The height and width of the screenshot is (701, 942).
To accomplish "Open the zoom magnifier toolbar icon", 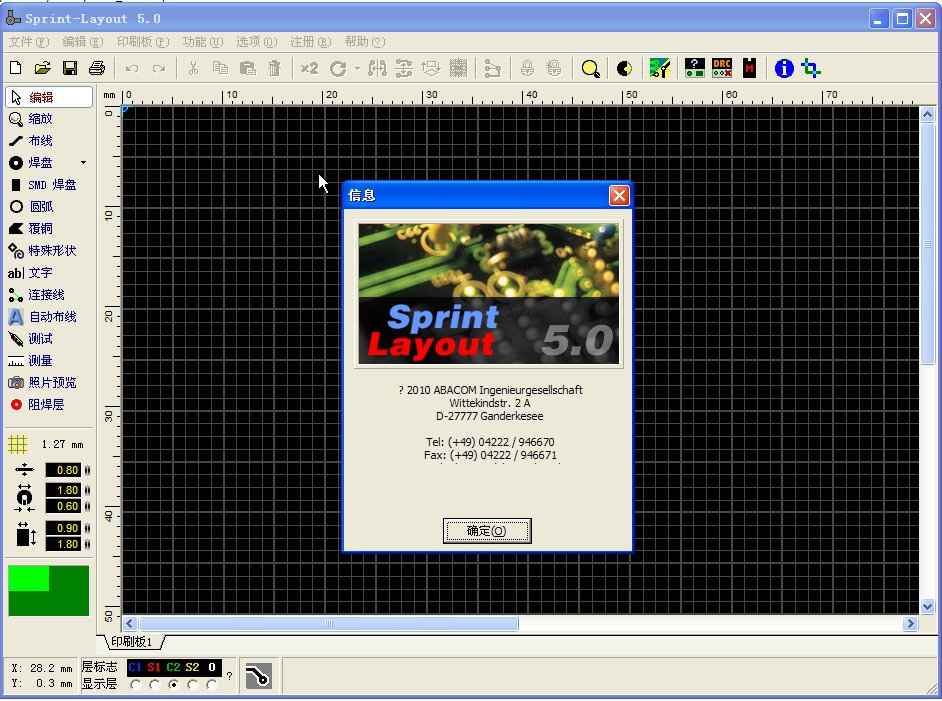I will (x=591, y=68).
